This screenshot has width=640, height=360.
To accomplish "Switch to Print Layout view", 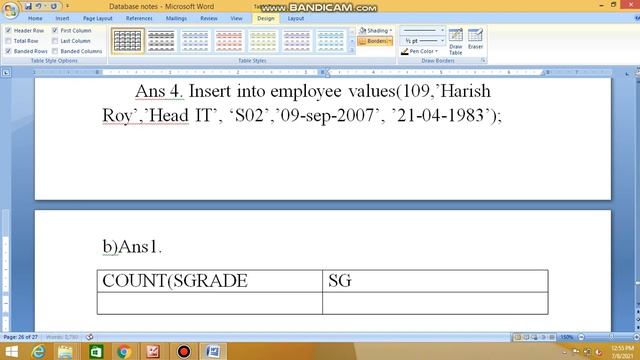I will click(x=518, y=337).
